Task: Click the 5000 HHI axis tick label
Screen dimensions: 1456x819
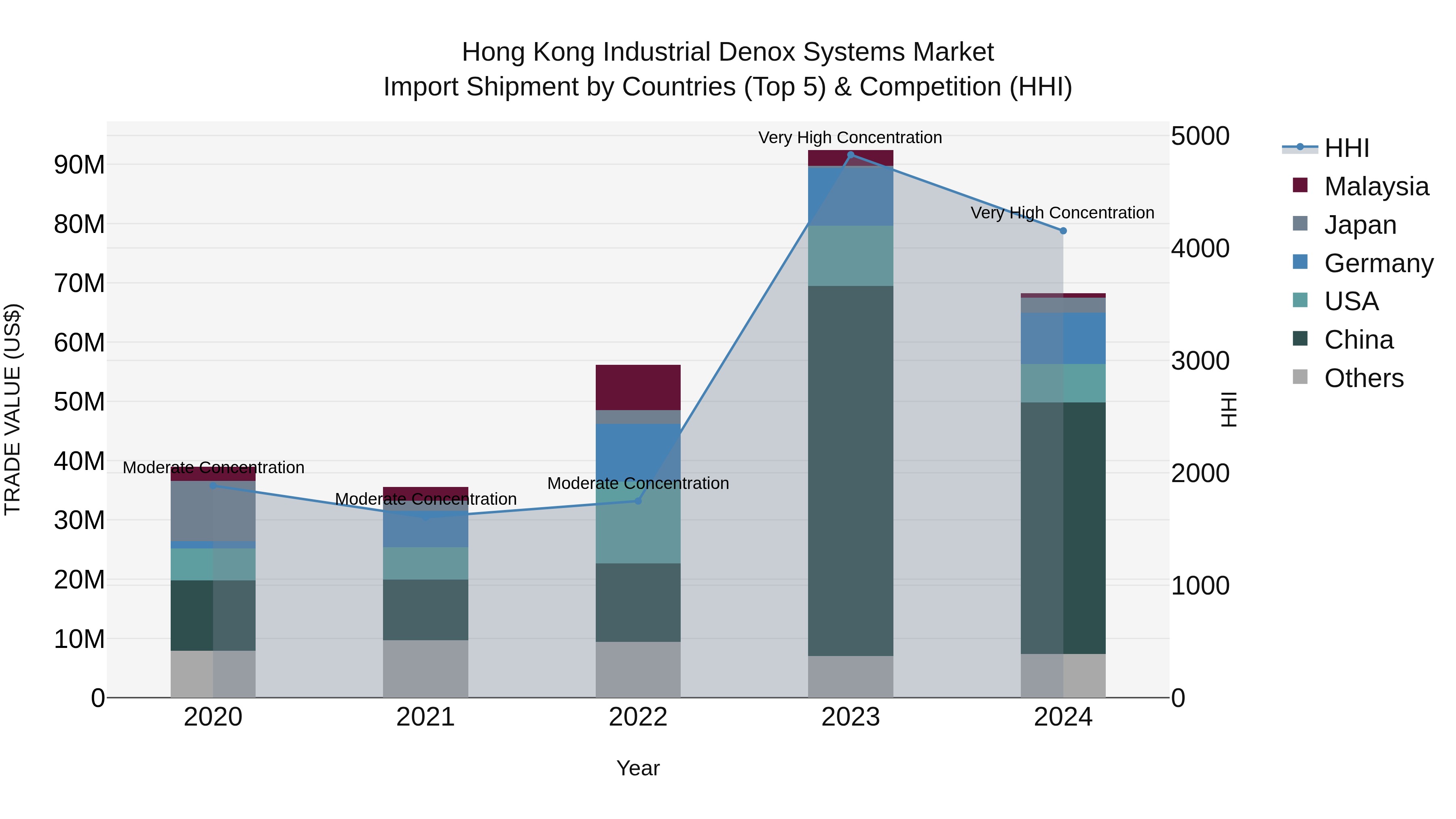Action: click(x=1200, y=135)
